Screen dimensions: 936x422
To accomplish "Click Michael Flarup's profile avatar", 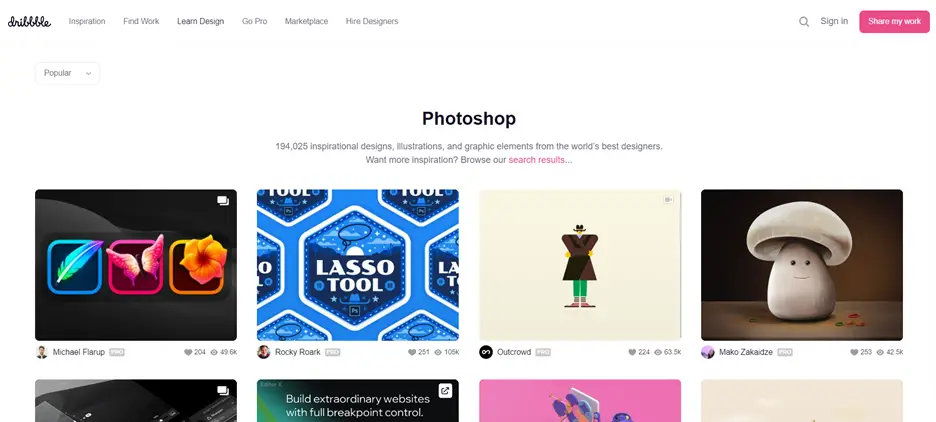I will click(x=42, y=352).
